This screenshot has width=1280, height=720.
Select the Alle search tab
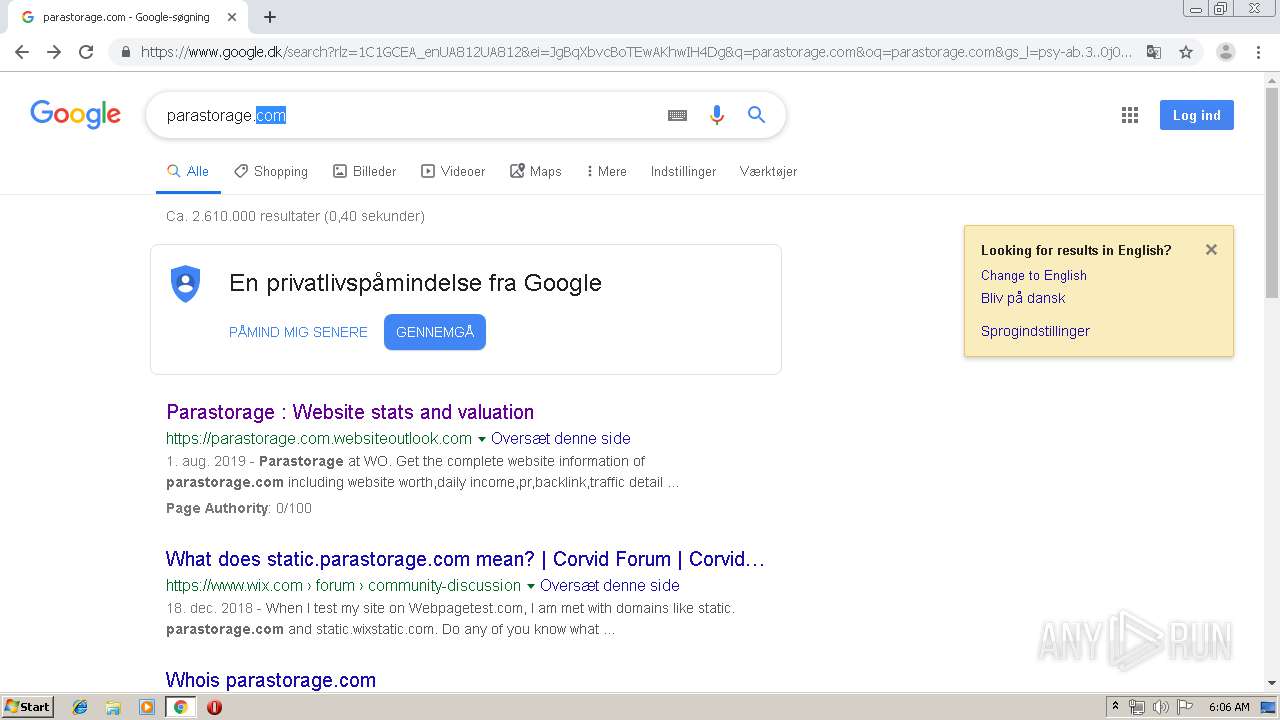click(188, 171)
